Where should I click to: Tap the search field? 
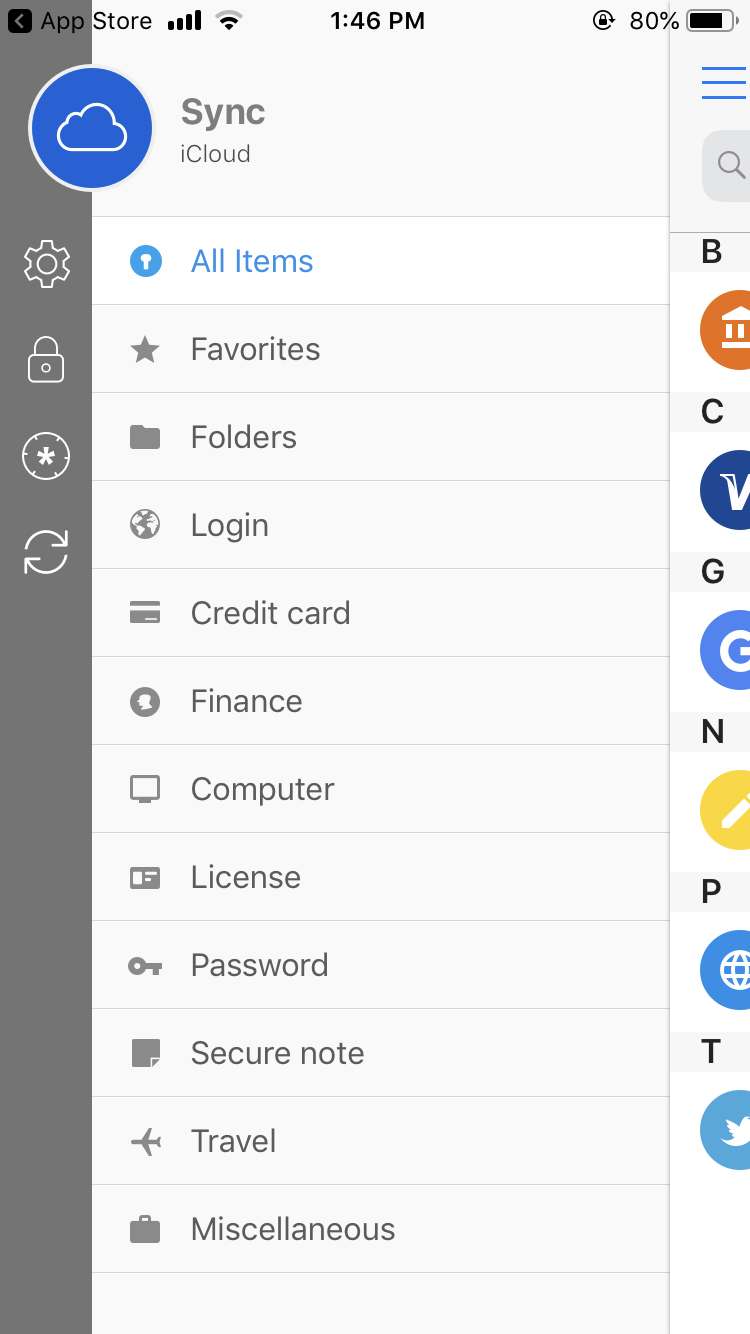pyautogui.click(x=728, y=165)
